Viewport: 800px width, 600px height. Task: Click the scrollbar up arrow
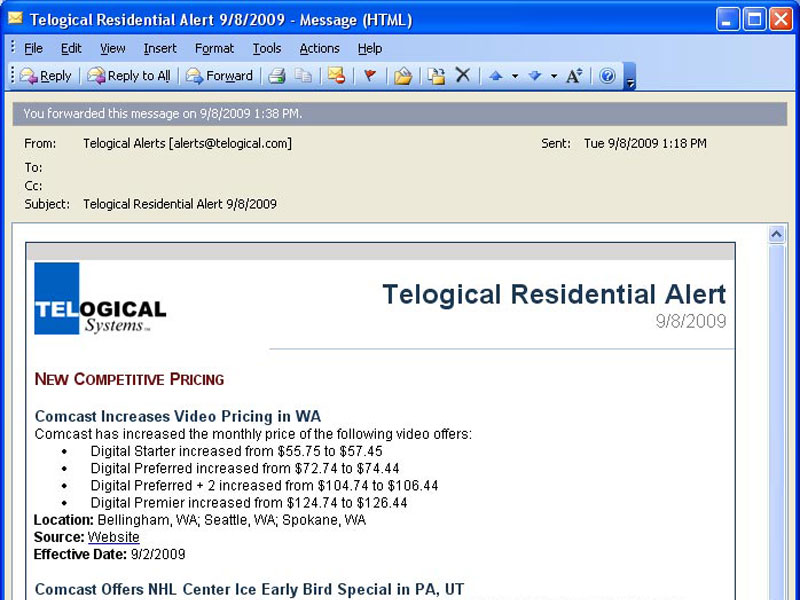click(x=777, y=235)
